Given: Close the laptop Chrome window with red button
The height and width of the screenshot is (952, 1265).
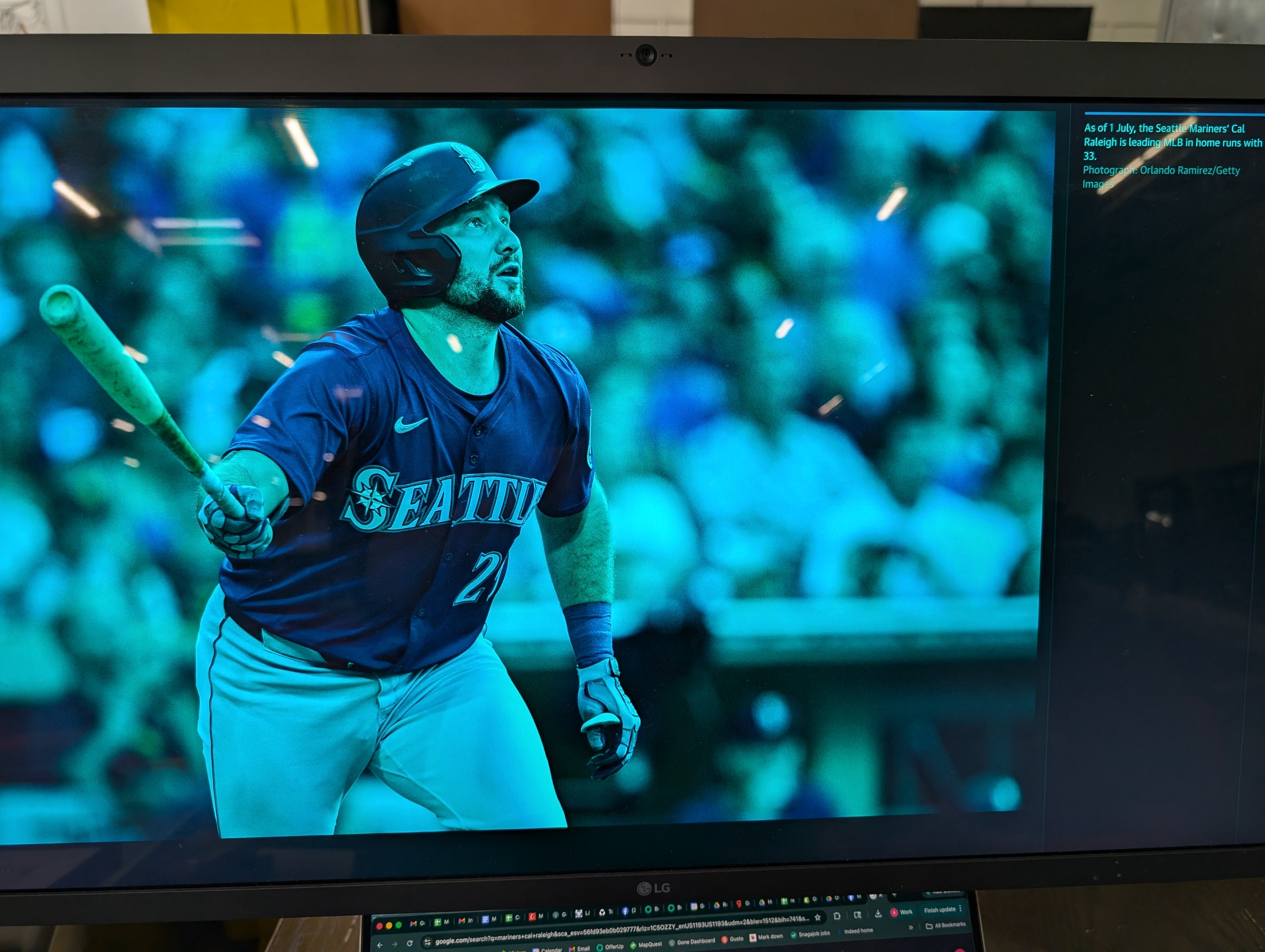Looking at the screenshot, I should click(380, 926).
